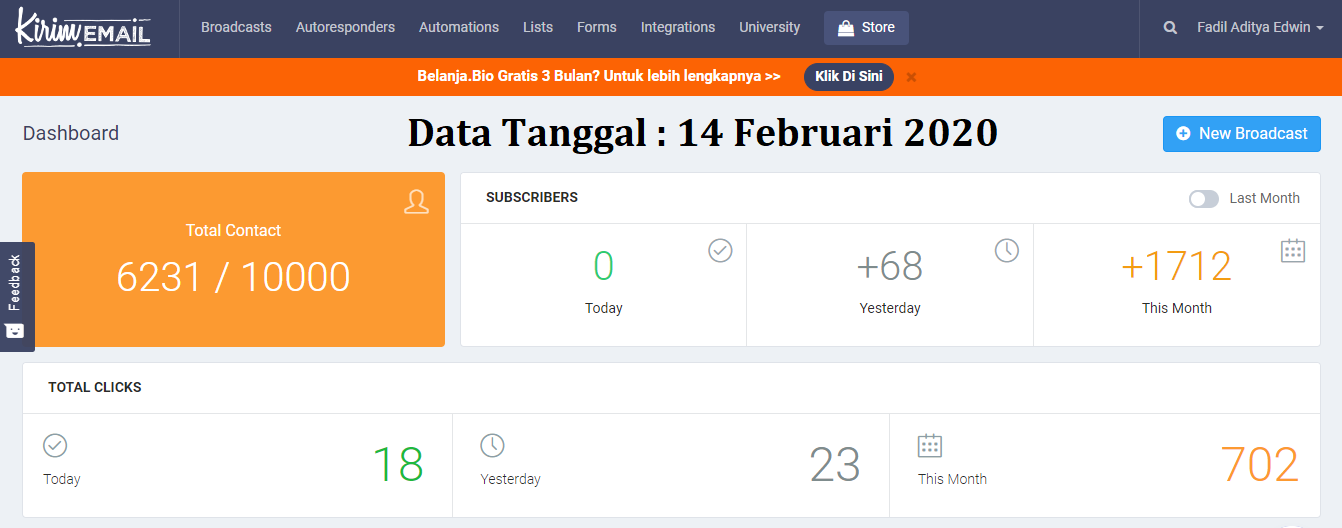Open the Fadil Aditya Edwin account dropdown
Screen dimensions: 1342x528
(1259, 28)
